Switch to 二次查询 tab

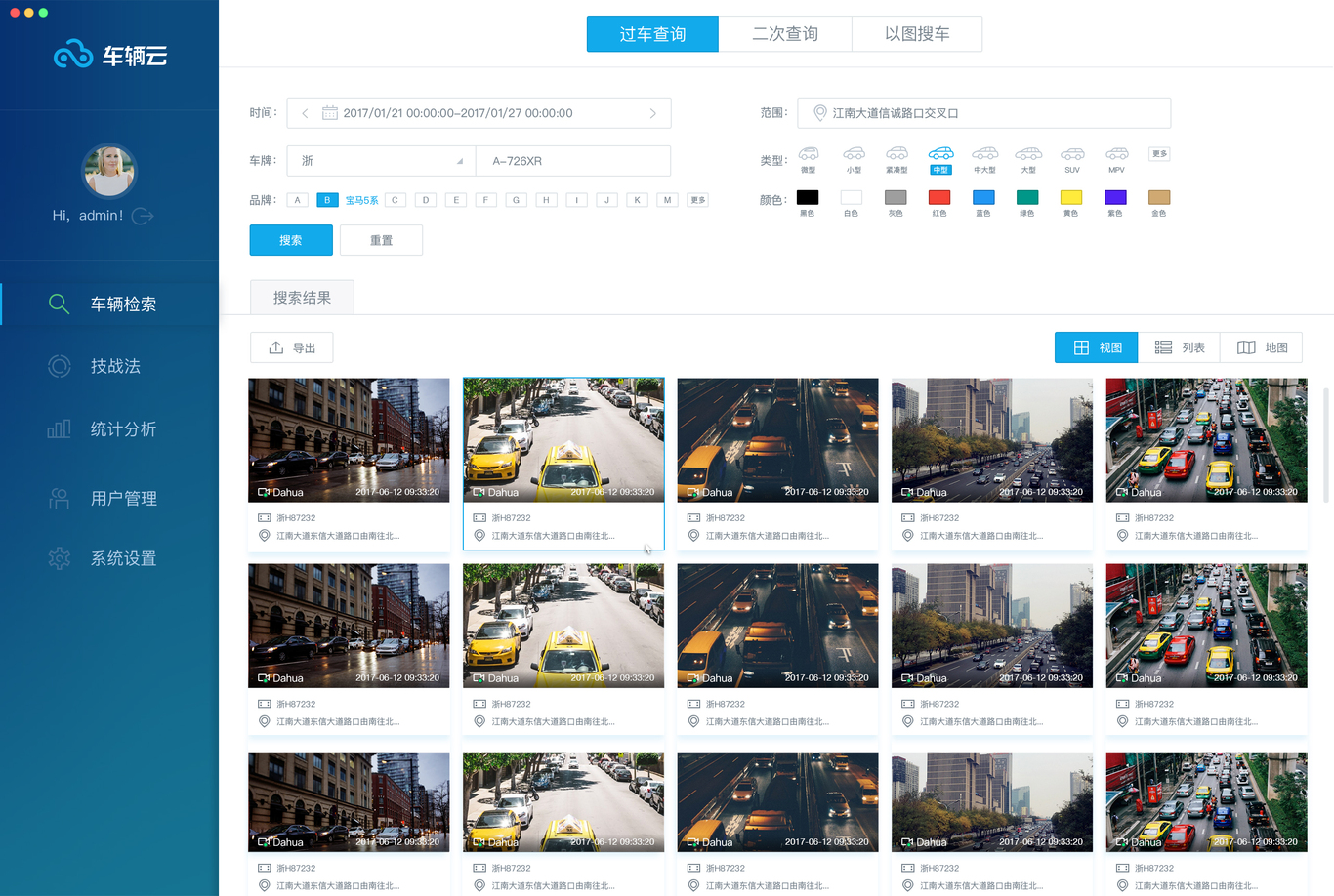[x=785, y=34]
